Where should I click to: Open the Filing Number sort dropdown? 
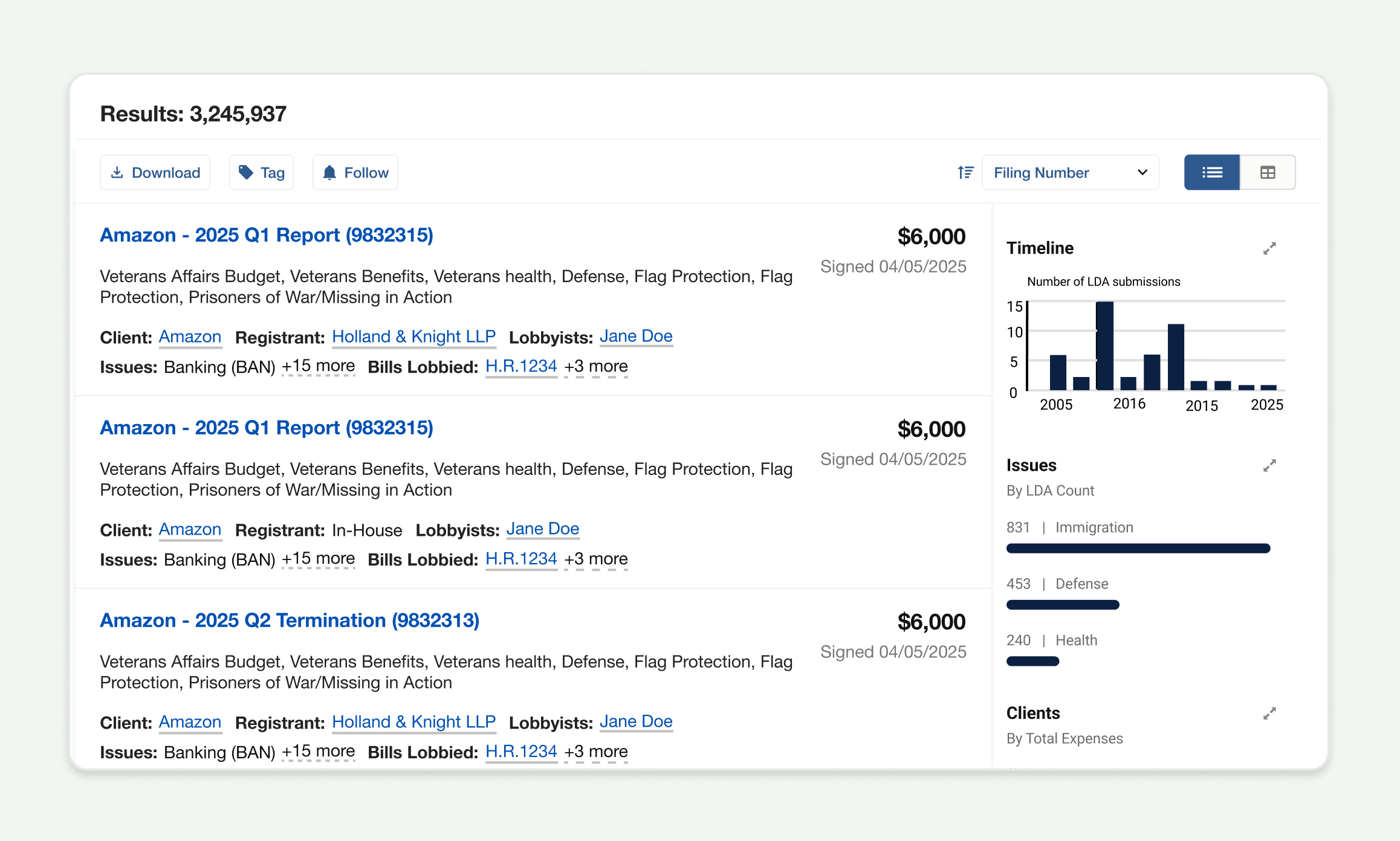click(x=1070, y=173)
